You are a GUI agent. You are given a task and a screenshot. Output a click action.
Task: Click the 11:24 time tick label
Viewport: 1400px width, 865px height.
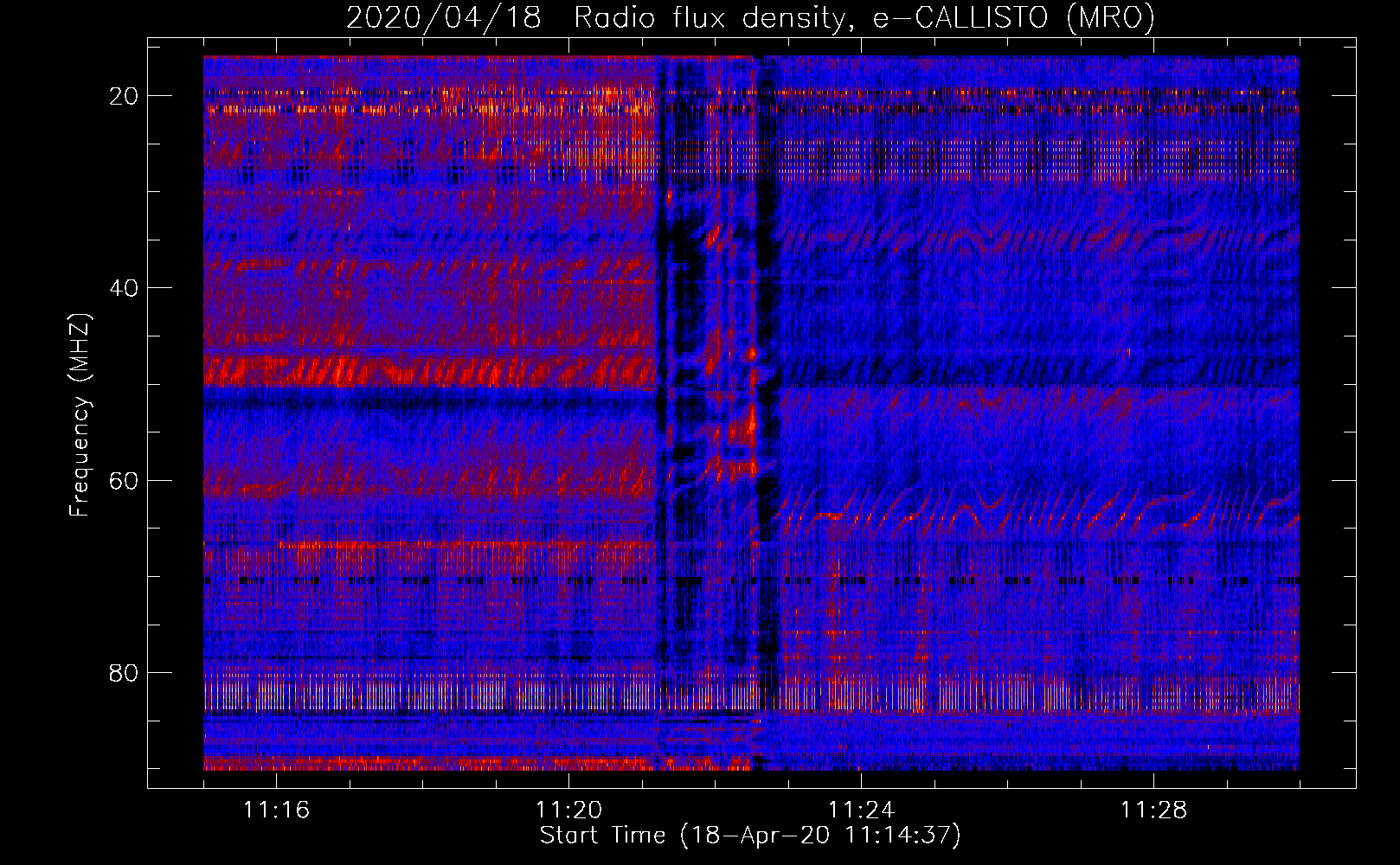click(861, 811)
